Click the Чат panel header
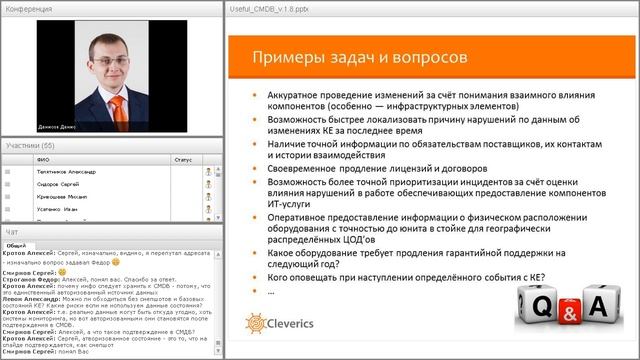This screenshot has width=640, height=360. pos(112,232)
